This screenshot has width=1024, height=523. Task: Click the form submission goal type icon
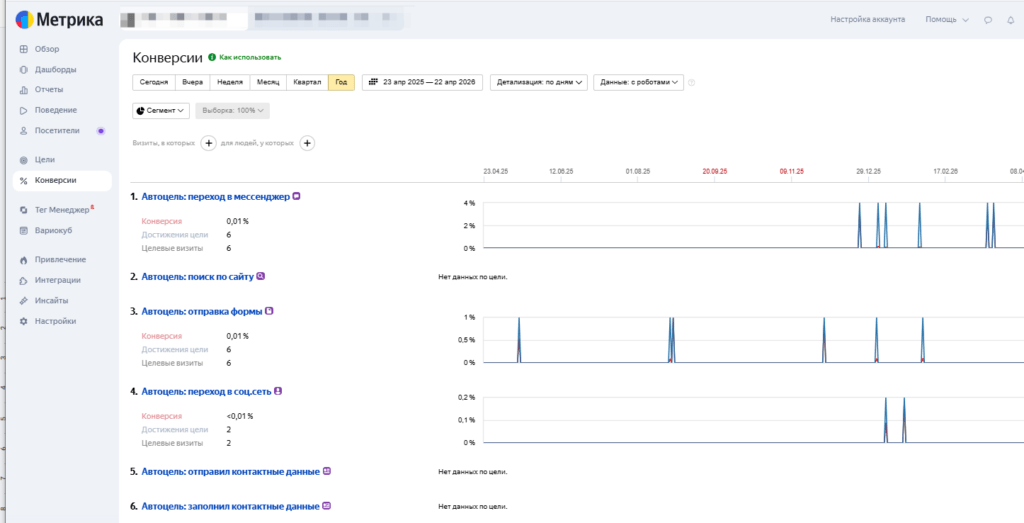tap(269, 311)
